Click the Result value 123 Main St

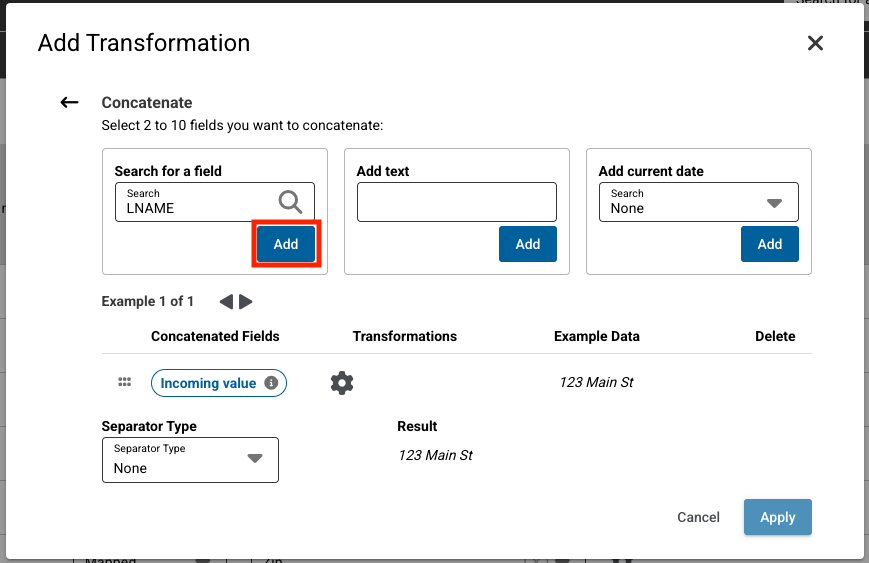(x=436, y=455)
